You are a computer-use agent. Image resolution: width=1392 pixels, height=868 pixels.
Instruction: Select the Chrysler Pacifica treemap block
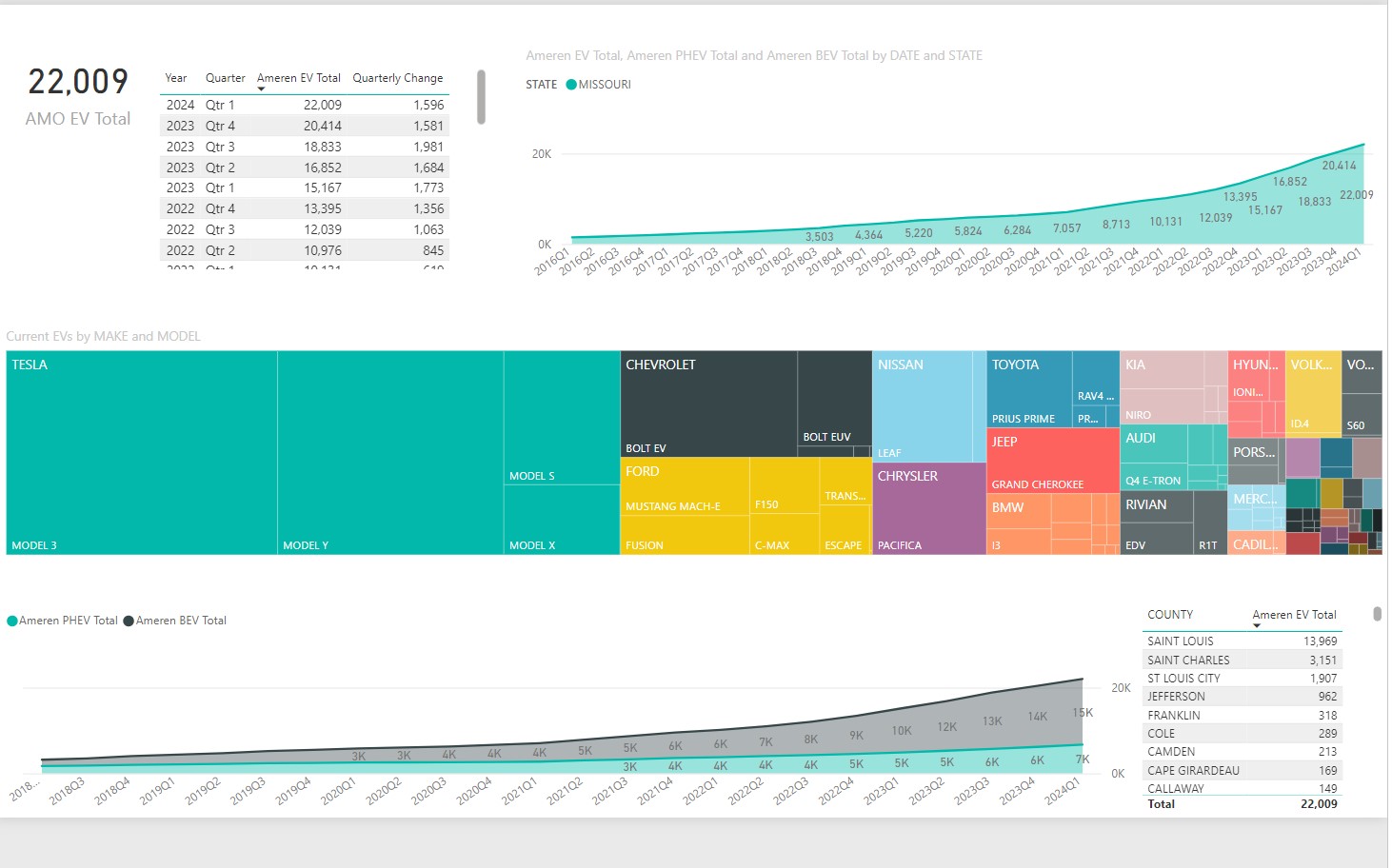tap(928, 509)
